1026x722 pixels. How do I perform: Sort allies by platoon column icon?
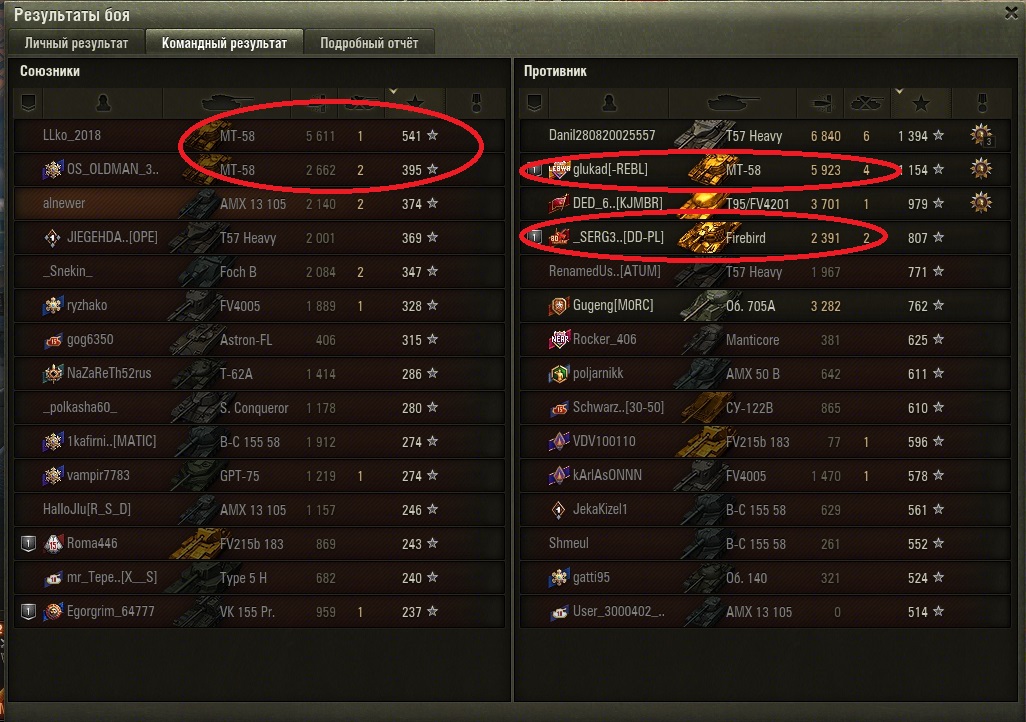click(28, 103)
